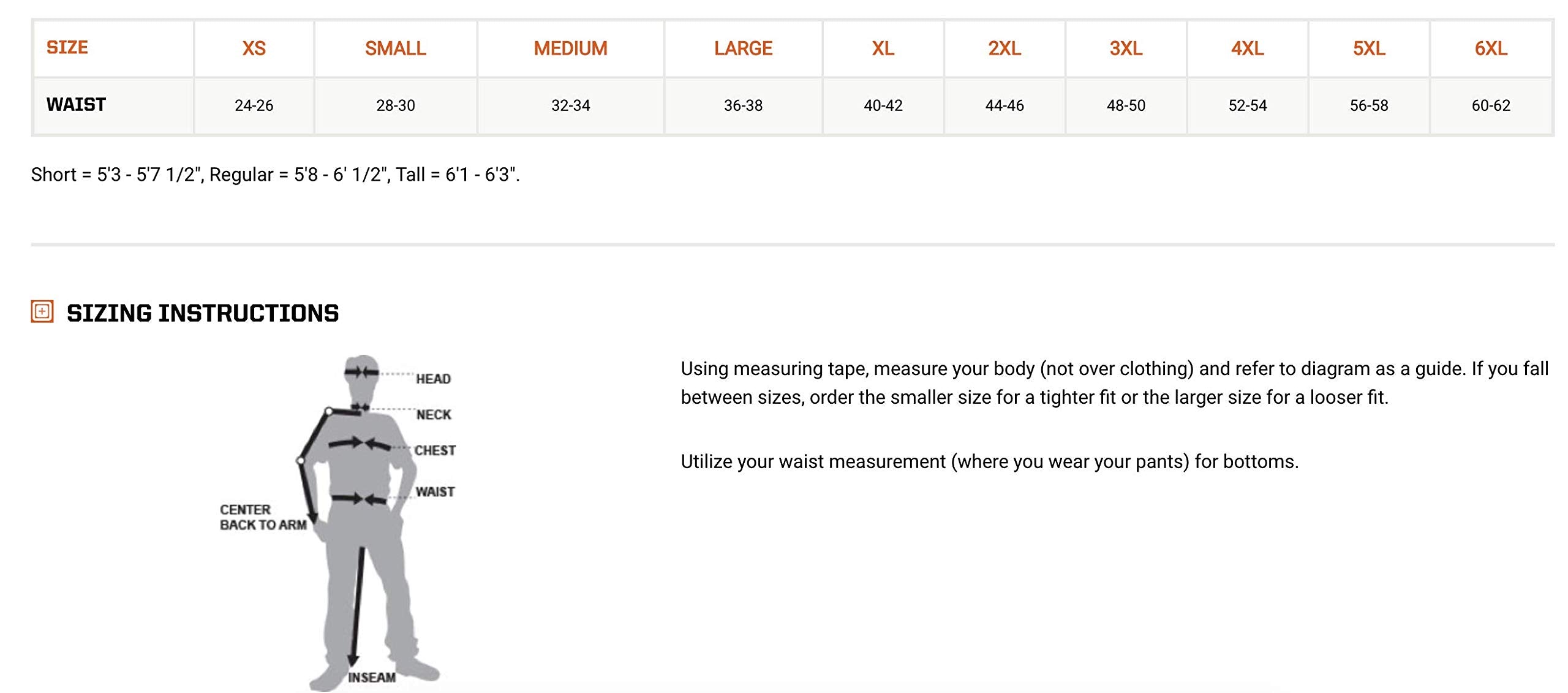Select the 40-42 waist cell
The width and height of the screenshot is (1568, 693).
point(883,105)
